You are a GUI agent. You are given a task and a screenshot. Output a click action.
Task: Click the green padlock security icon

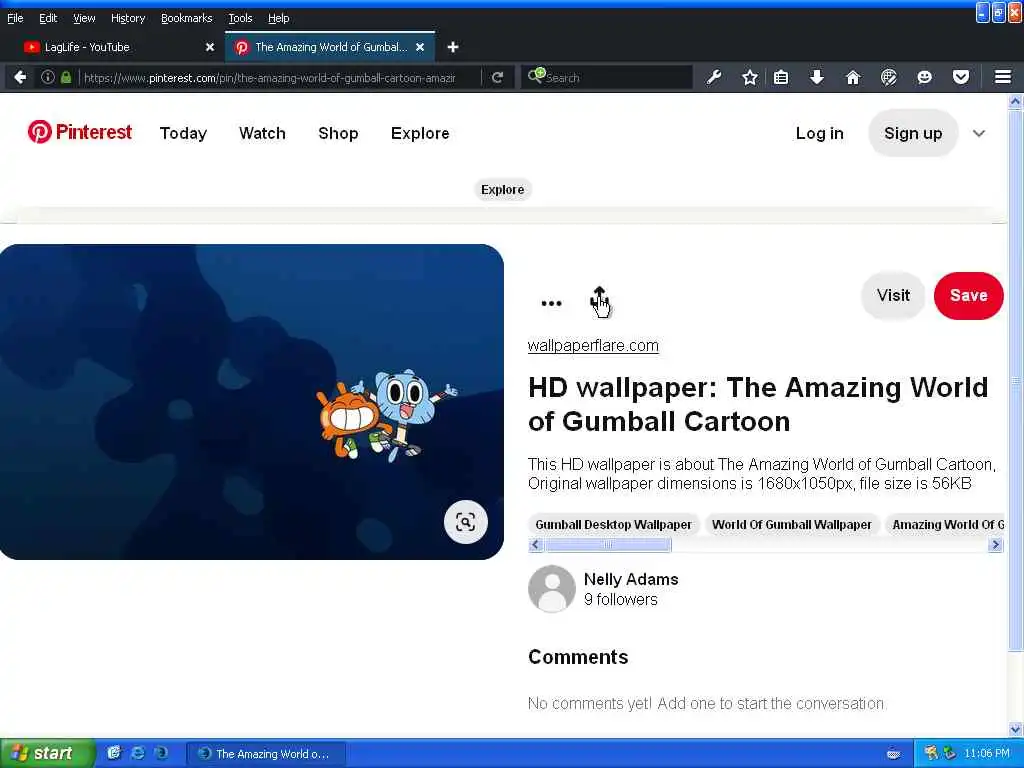(x=66, y=77)
